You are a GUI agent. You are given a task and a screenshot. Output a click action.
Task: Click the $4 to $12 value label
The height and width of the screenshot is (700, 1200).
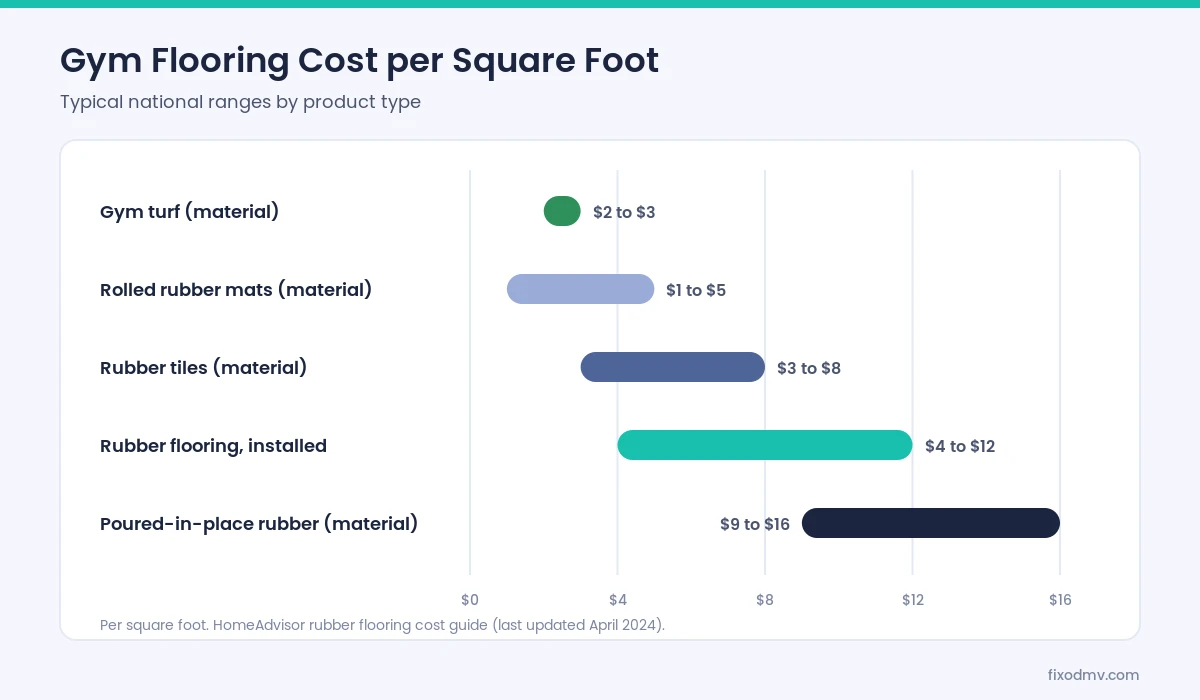tap(960, 446)
